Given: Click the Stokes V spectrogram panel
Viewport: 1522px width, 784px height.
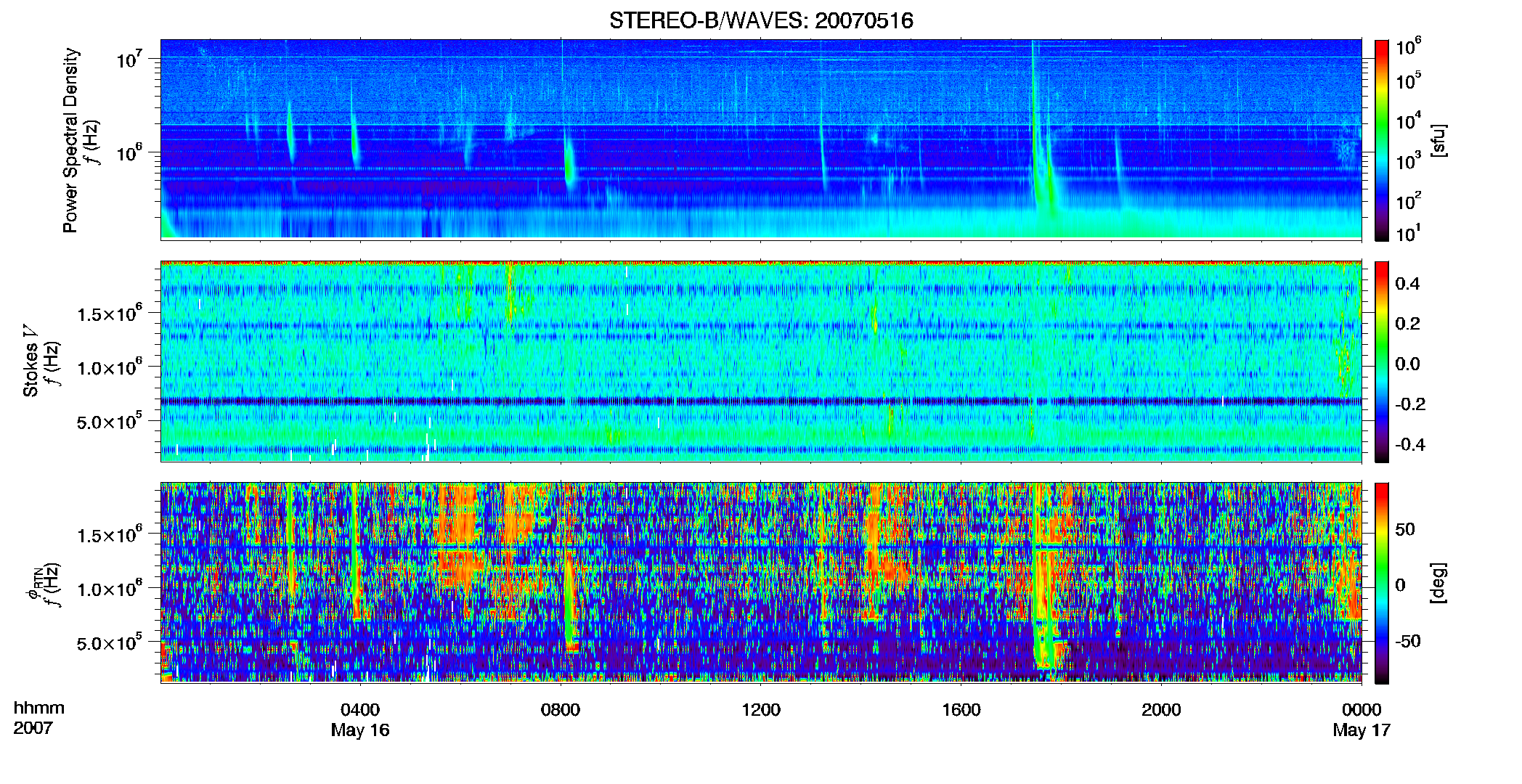Looking at the screenshot, I should [x=761, y=361].
